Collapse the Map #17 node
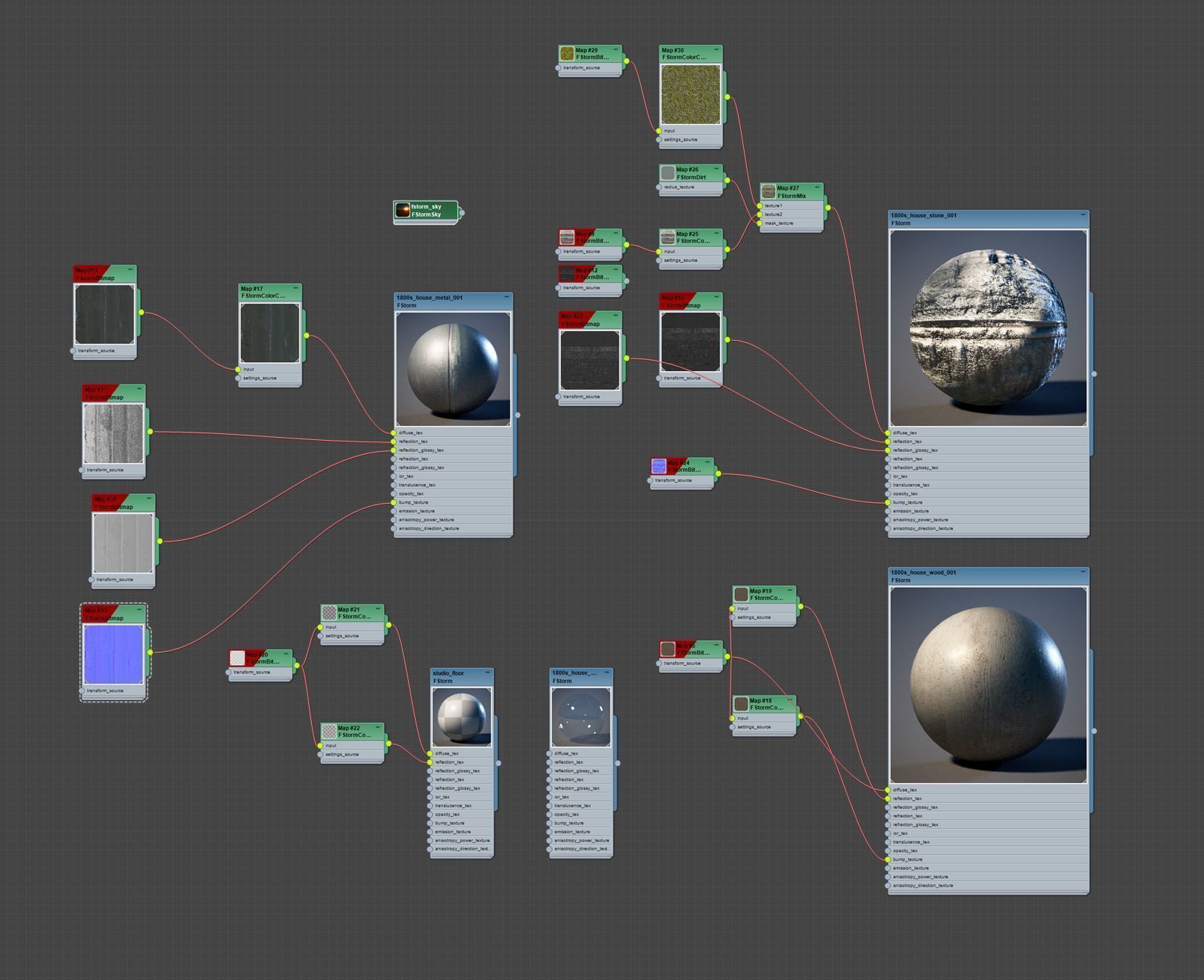 tap(295, 288)
